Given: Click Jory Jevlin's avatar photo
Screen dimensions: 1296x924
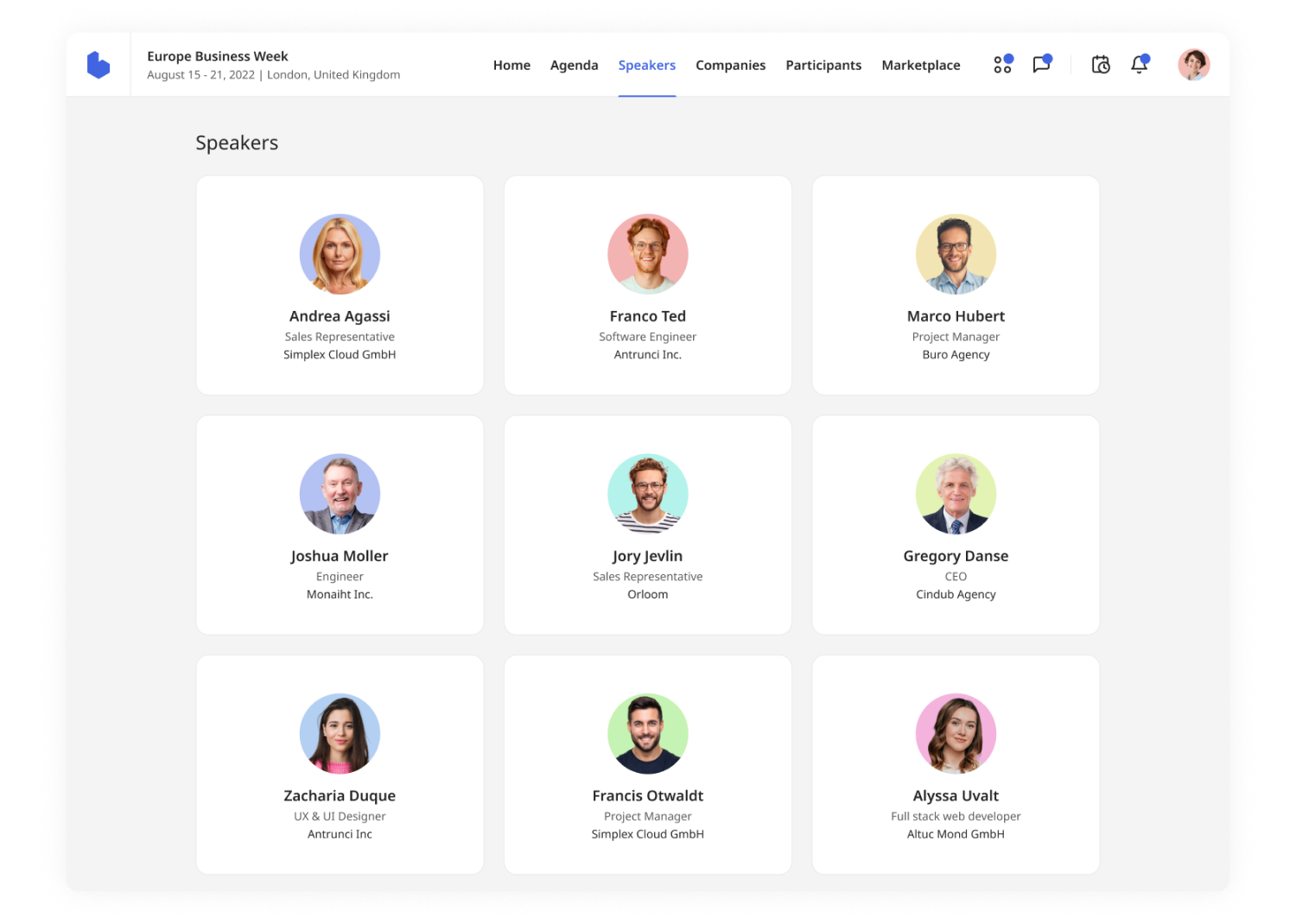Looking at the screenshot, I should 647,494.
